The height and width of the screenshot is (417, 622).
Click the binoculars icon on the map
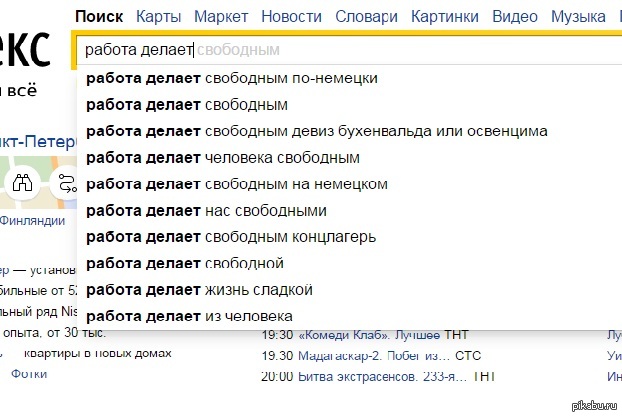click(x=22, y=182)
